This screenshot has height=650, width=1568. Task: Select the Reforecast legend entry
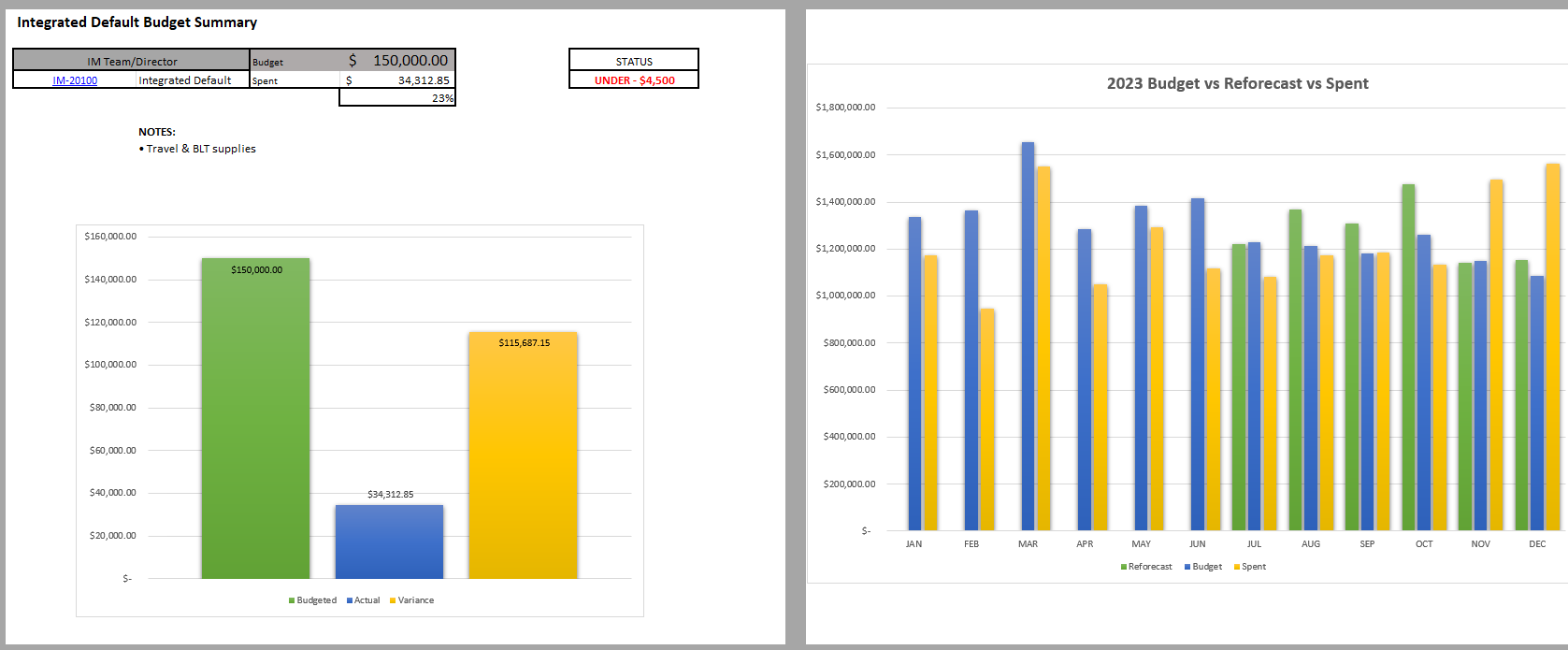point(1149,567)
